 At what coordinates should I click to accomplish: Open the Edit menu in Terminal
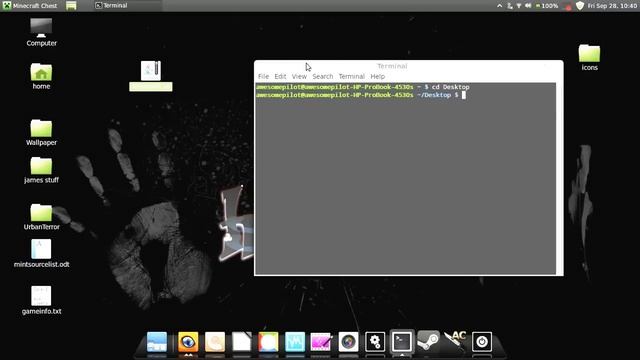(280, 76)
